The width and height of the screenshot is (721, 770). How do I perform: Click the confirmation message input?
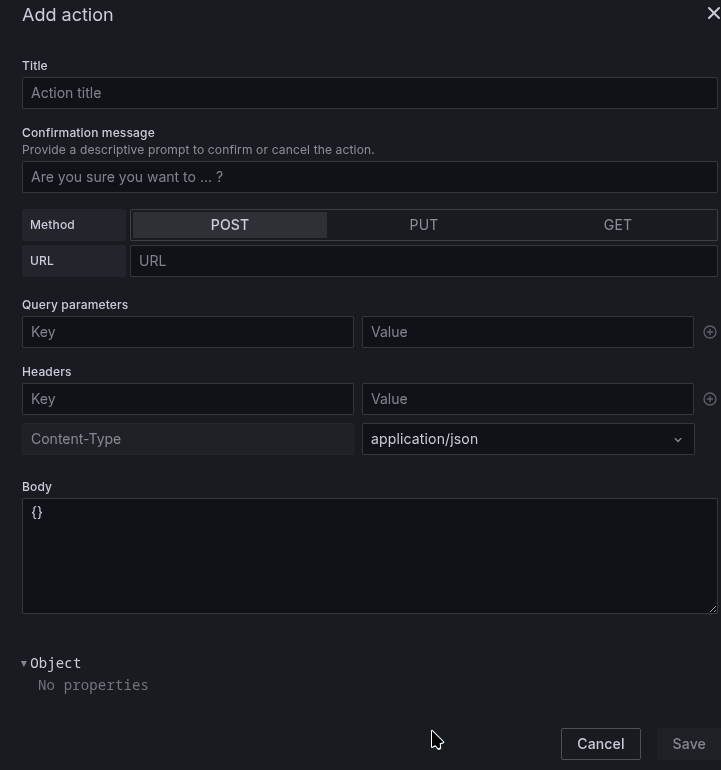click(369, 177)
